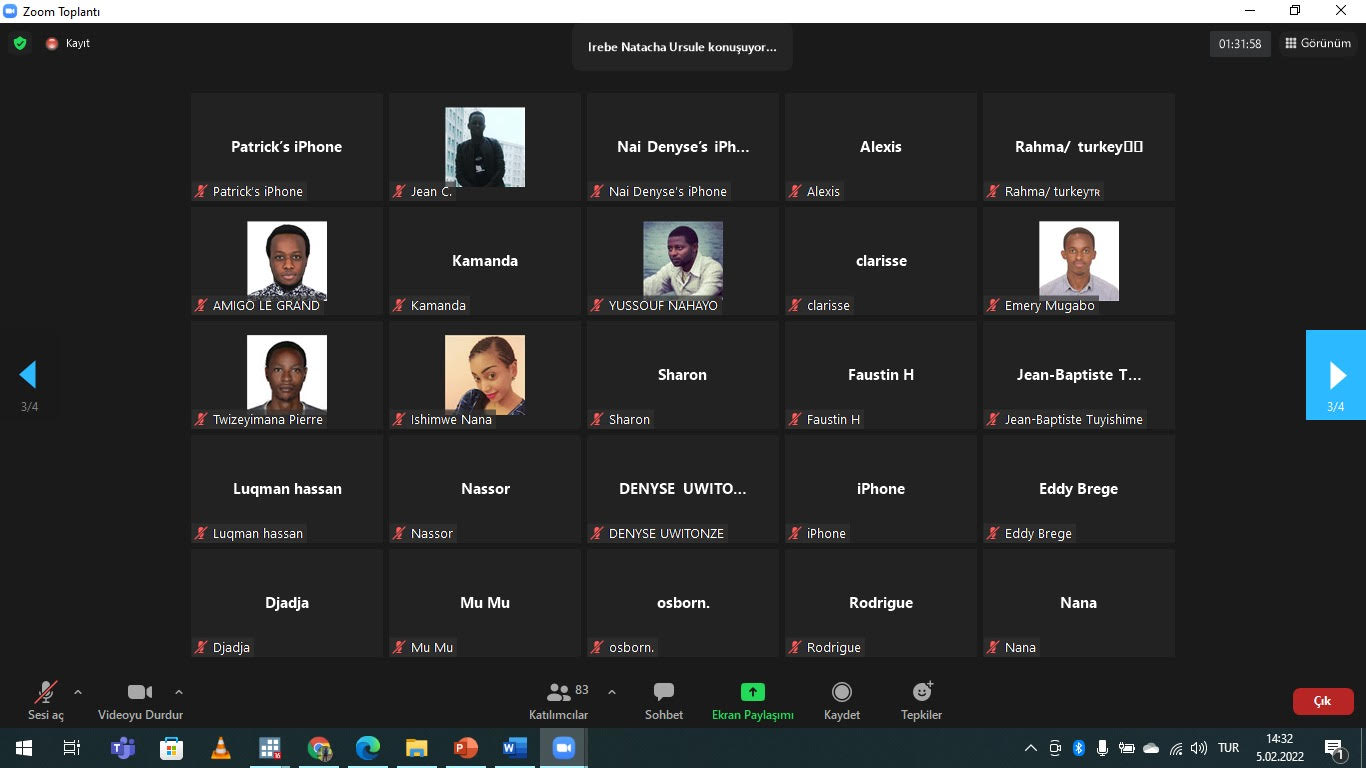Open the Sohbet chat panel
Viewport: 1366px width, 768px height.
[x=664, y=701]
